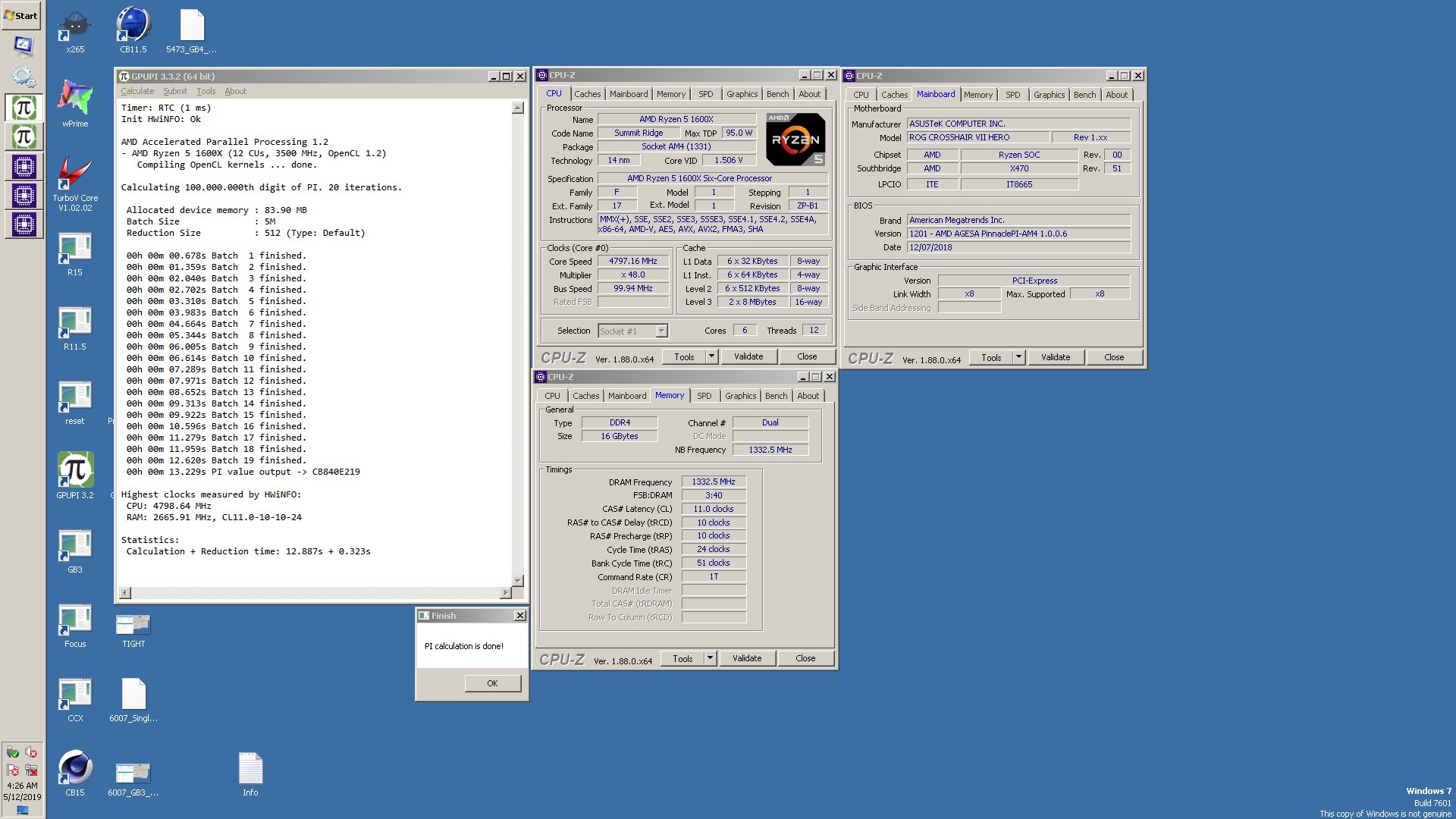Click GPUPI horizontal scroll left arrow
Image resolution: width=1456 pixels, height=819 pixels.
point(125,593)
